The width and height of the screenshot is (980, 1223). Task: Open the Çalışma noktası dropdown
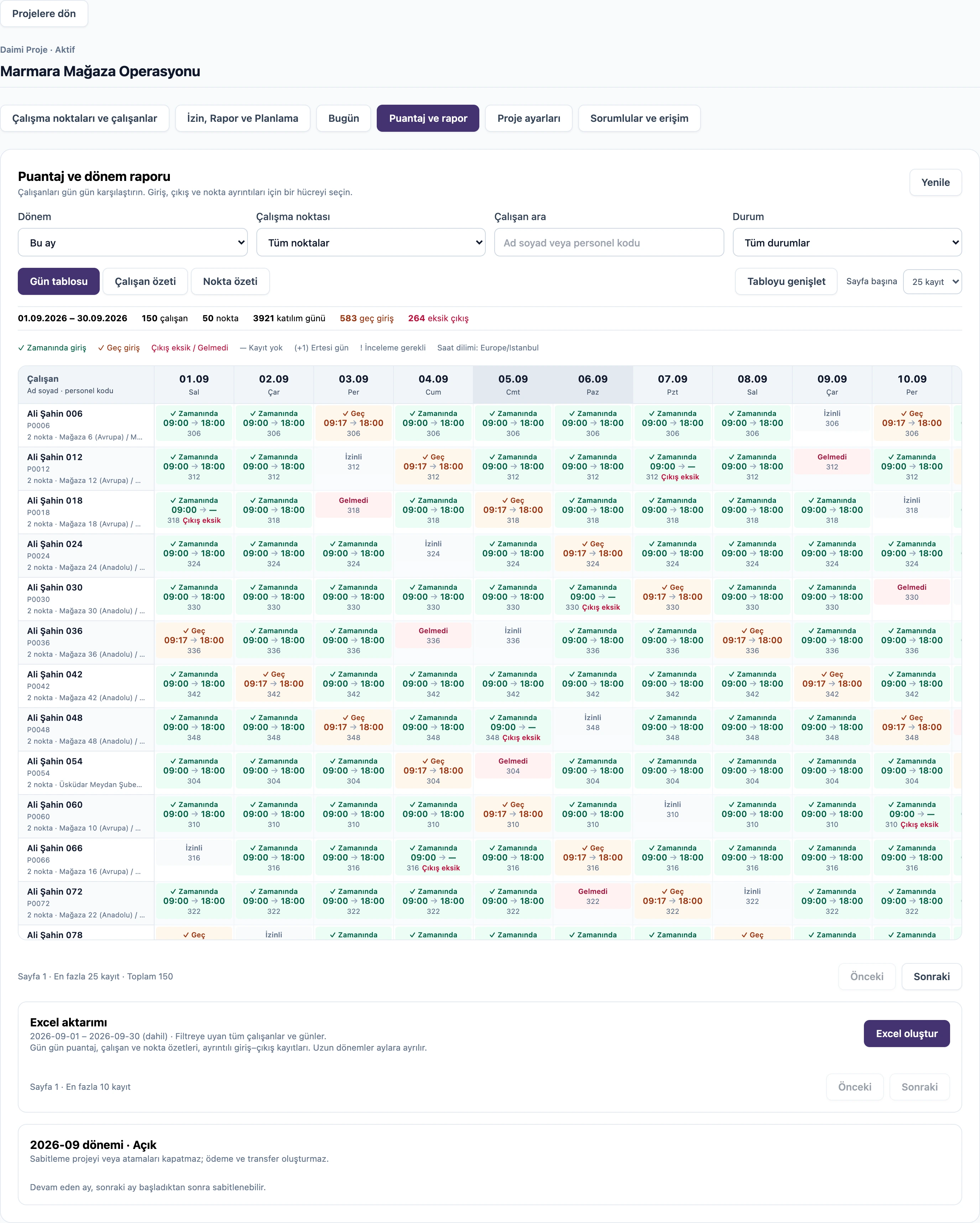371,242
